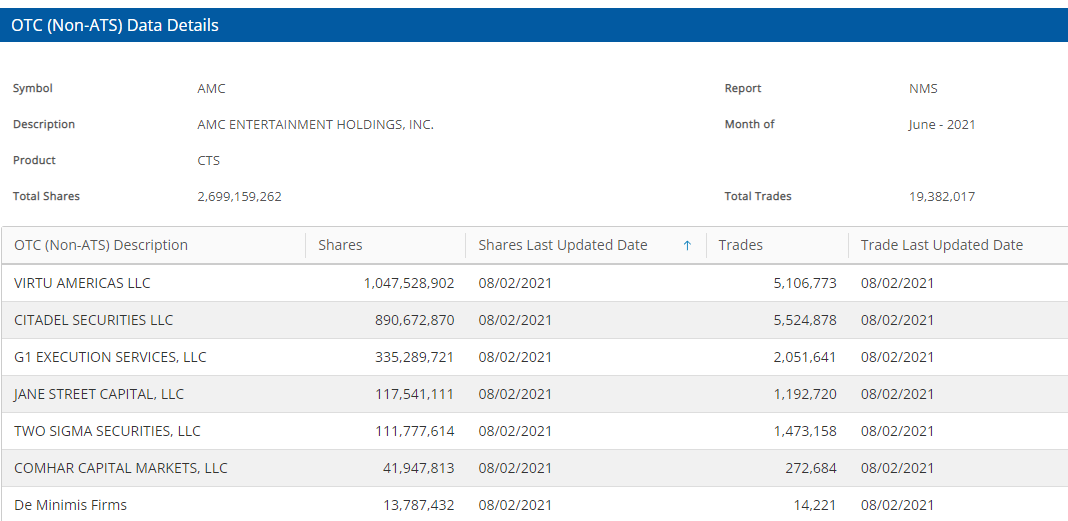This screenshot has width=1068, height=521.
Task: Click shares value 117,541,111
Action: [414, 394]
